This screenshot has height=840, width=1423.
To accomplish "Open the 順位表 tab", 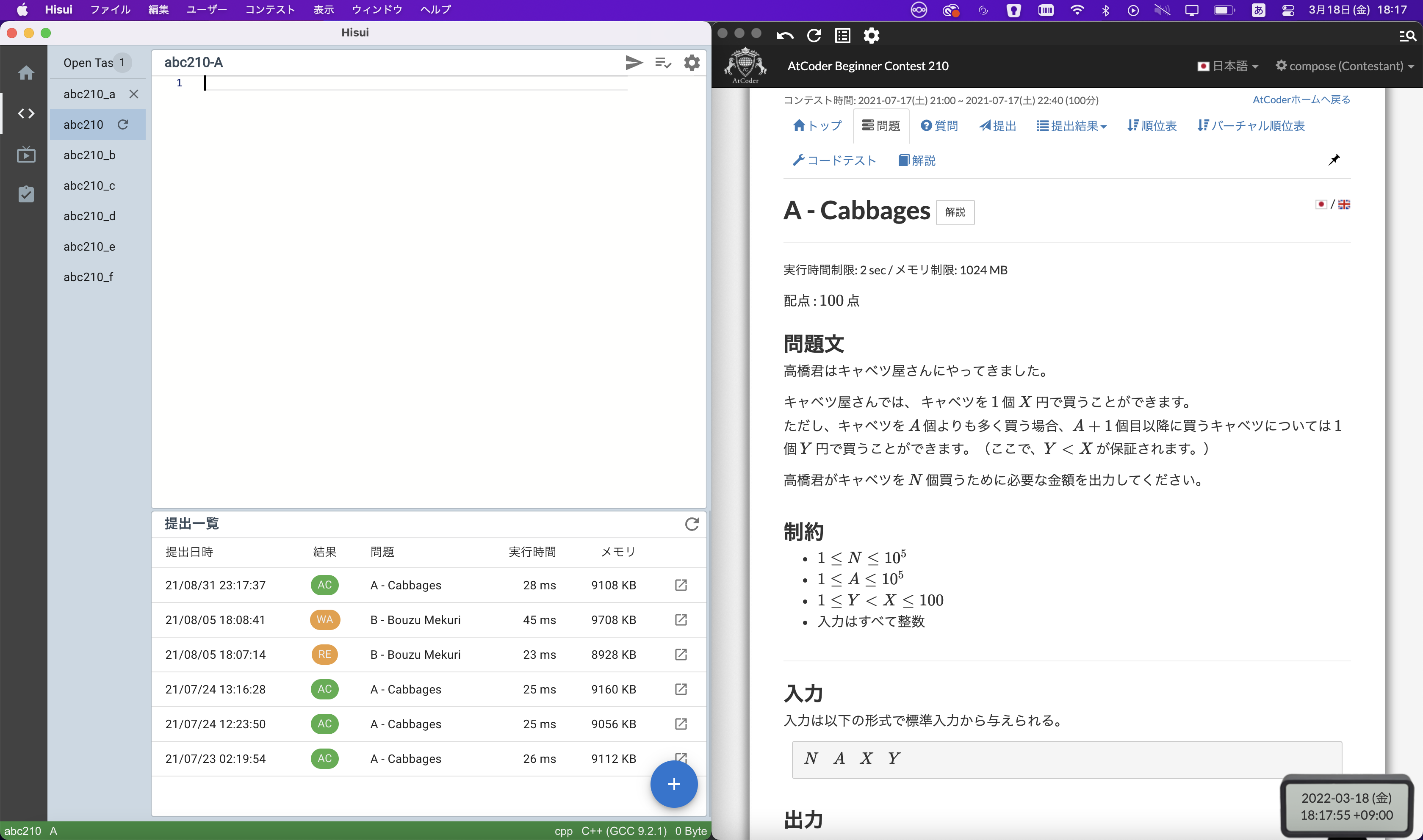I will (1152, 126).
